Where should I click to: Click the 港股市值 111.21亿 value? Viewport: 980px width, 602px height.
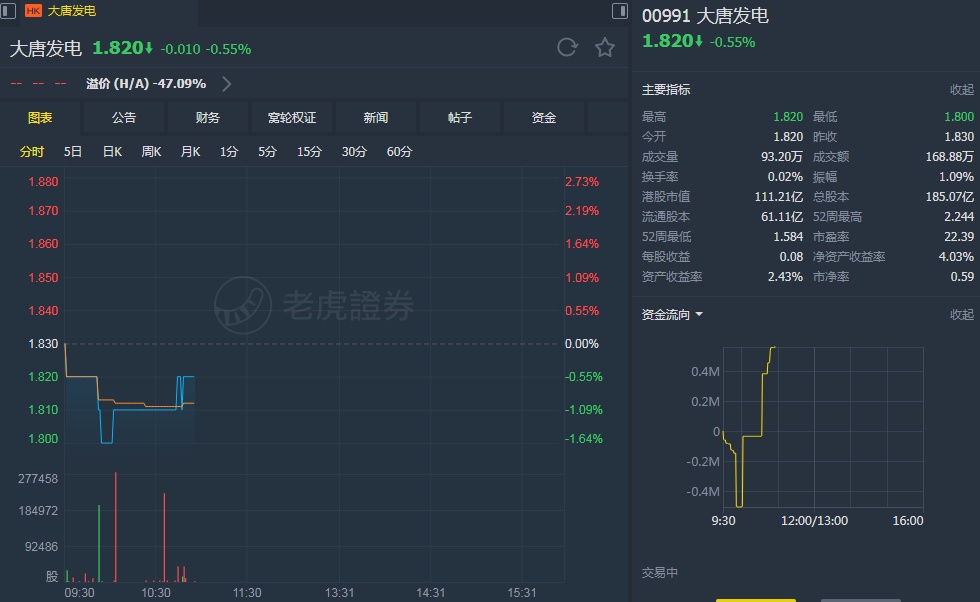(x=779, y=197)
